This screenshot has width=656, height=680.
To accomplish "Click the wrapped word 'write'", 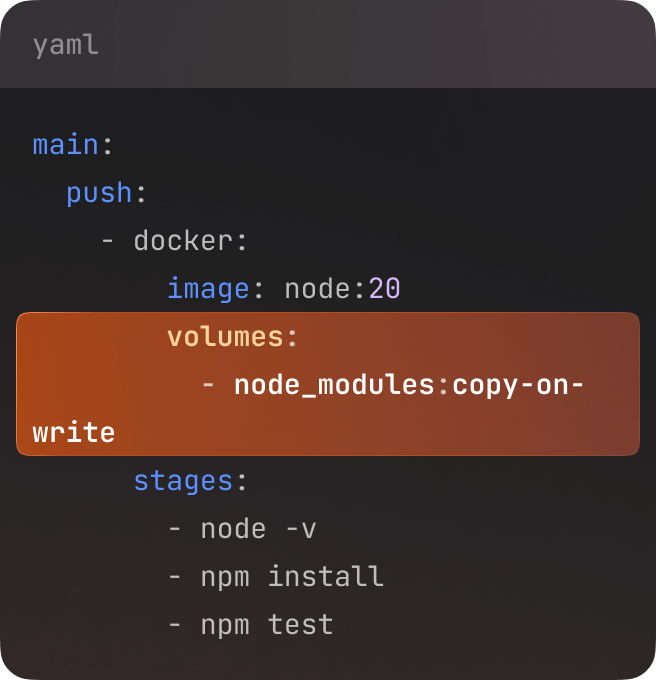I will pos(74,433).
